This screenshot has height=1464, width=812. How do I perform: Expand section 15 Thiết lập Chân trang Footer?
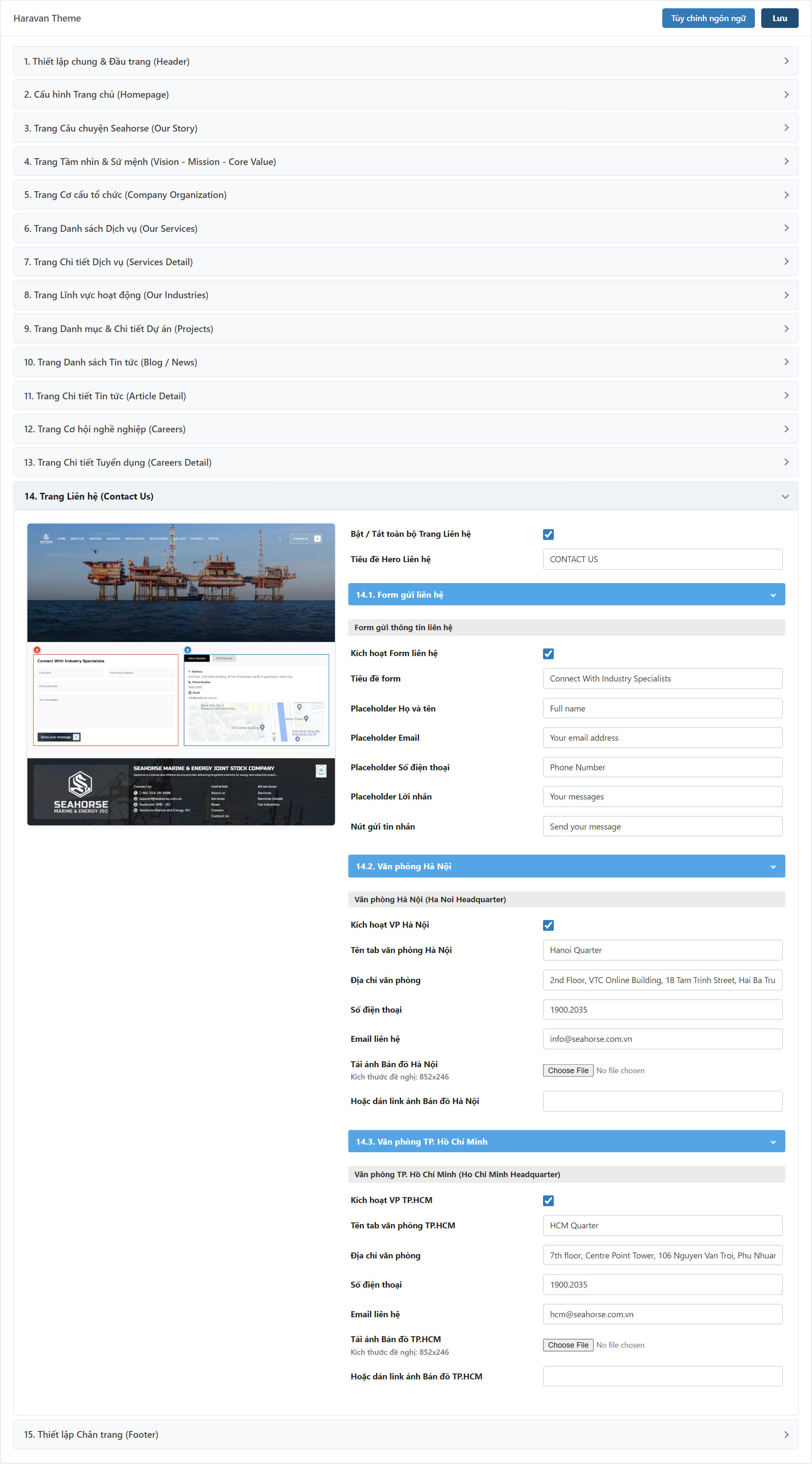tap(406, 1434)
